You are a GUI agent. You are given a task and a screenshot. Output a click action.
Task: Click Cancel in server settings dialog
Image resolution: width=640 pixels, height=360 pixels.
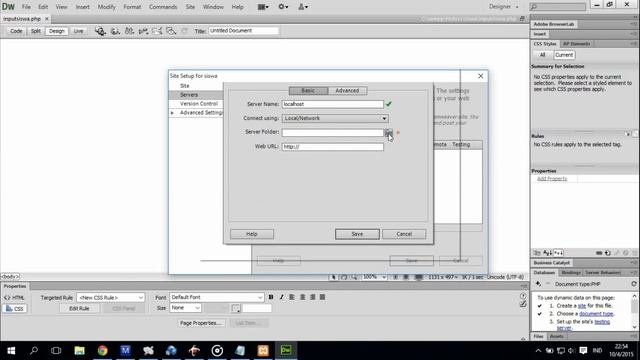(404, 234)
